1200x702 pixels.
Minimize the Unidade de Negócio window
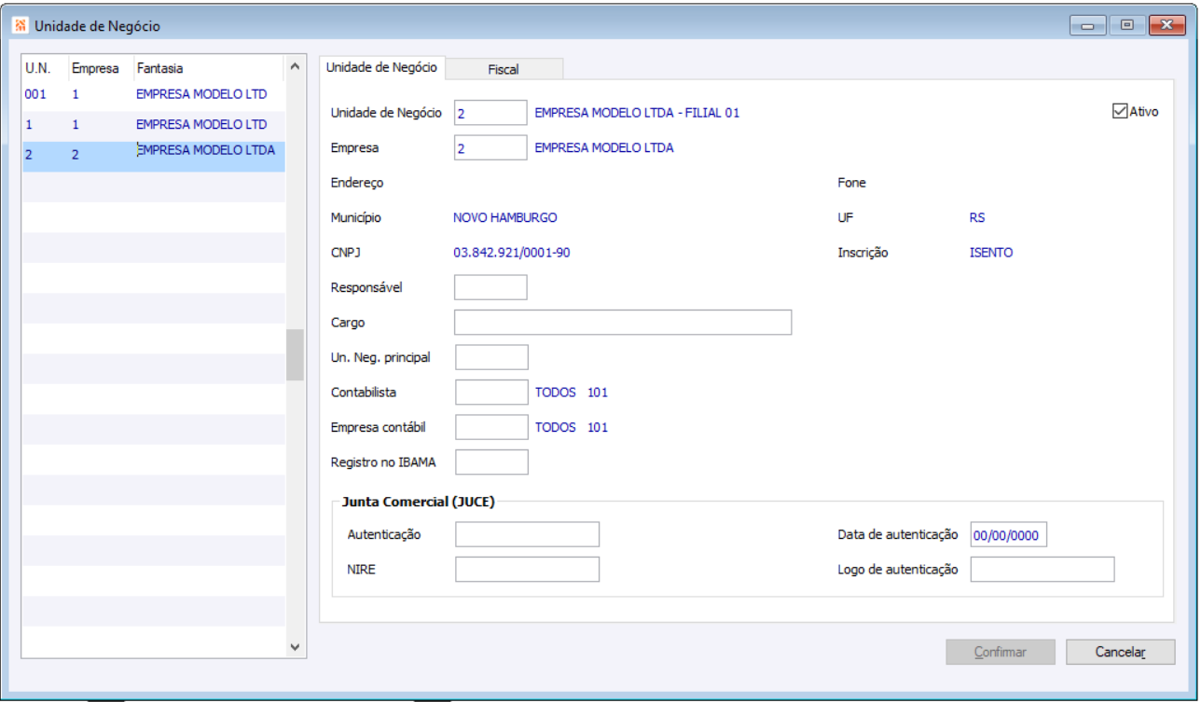1088,25
